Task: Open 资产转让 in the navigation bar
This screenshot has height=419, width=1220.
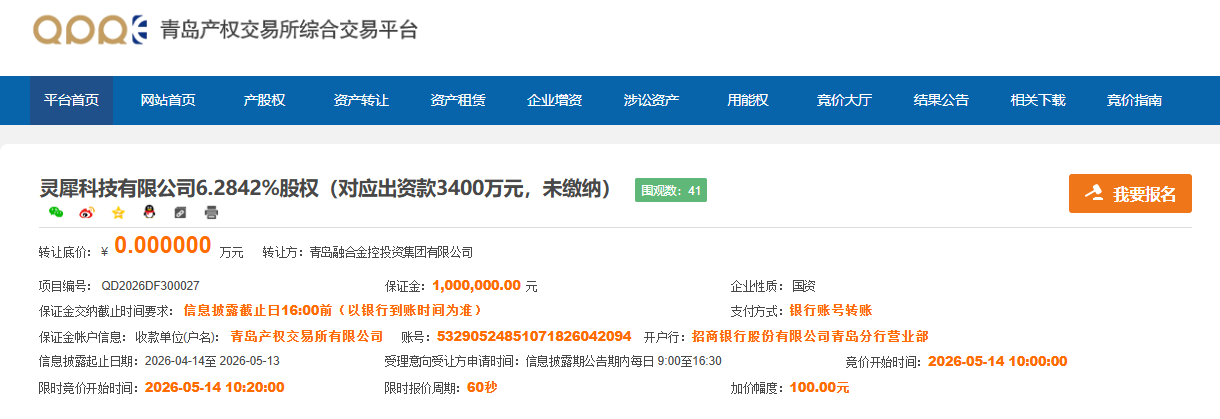Action: click(x=362, y=100)
